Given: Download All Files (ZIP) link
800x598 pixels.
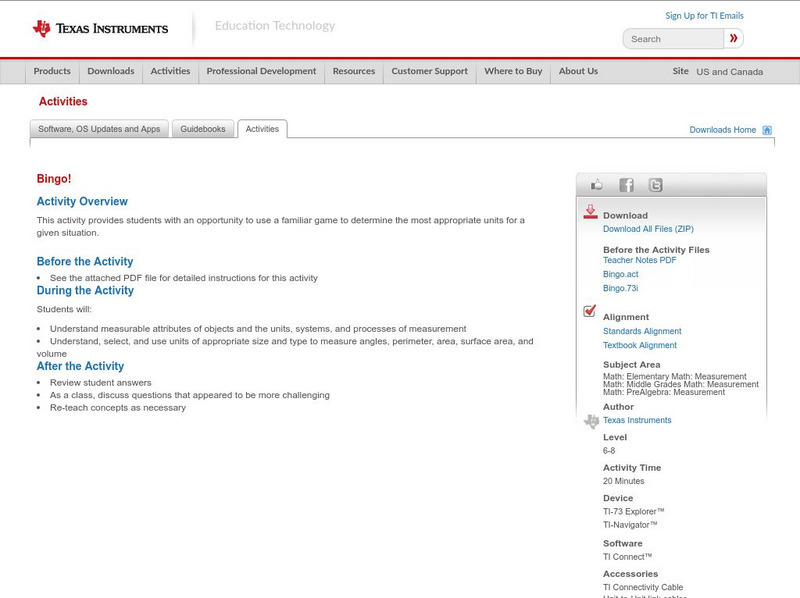Looking at the screenshot, I should pos(648,229).
